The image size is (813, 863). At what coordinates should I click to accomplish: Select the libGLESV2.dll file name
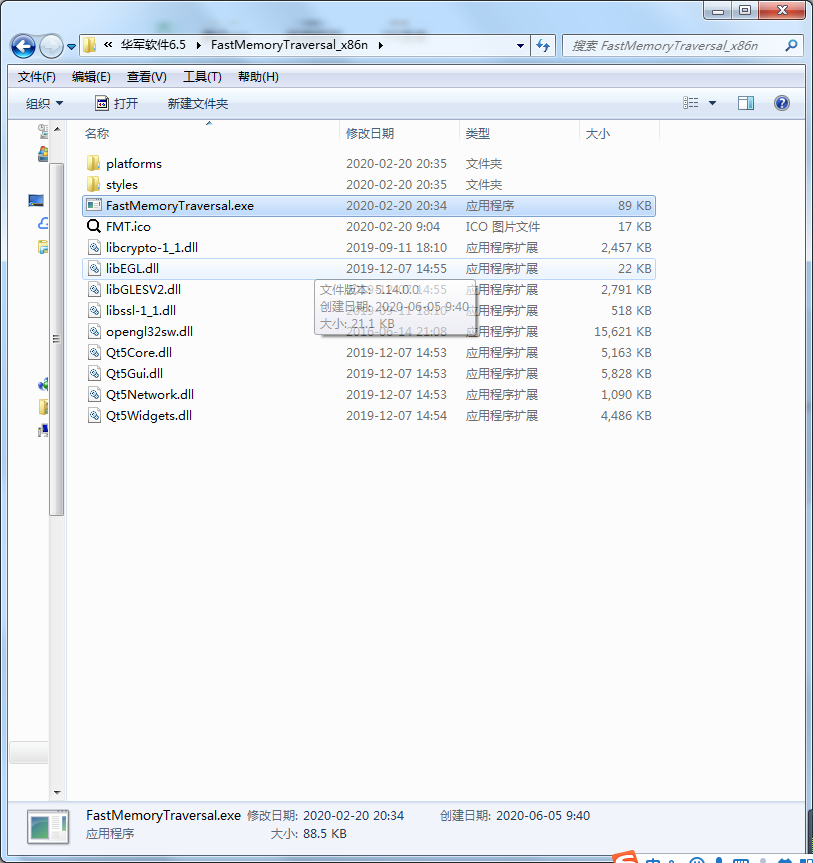click(143, 289)
